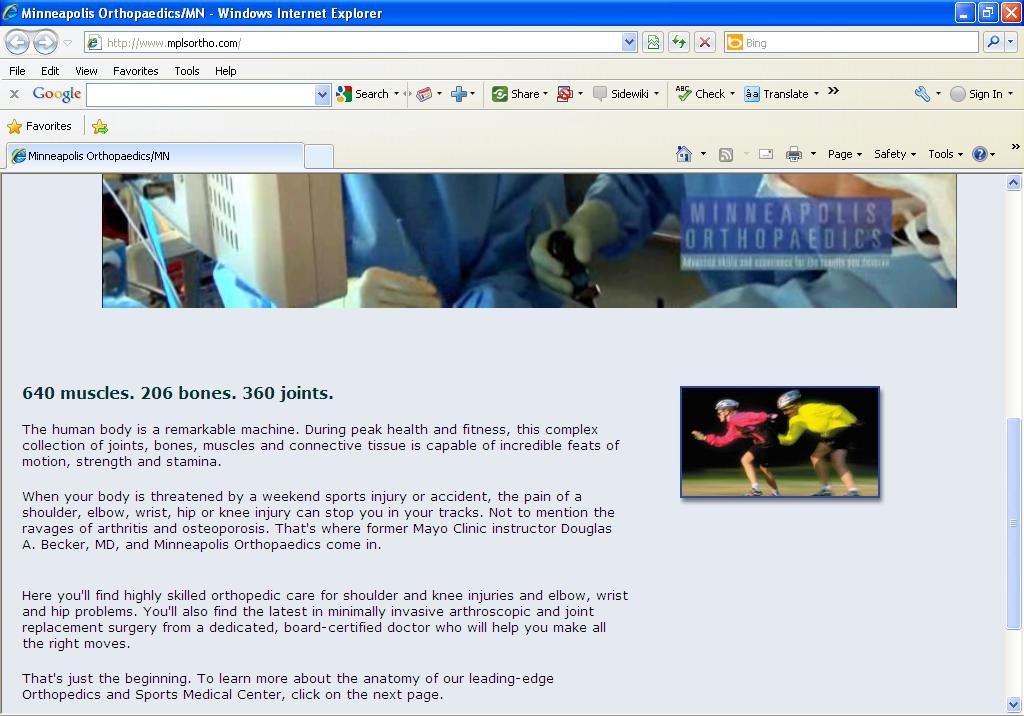Open the Google toolbar bookmarks eraser icon

point(424,94)
